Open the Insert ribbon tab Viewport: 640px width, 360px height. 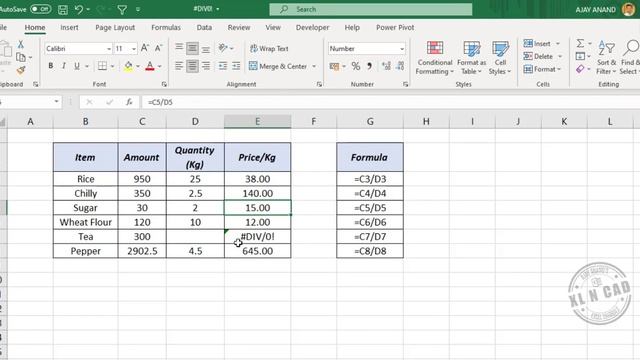(x=69, y=27)
